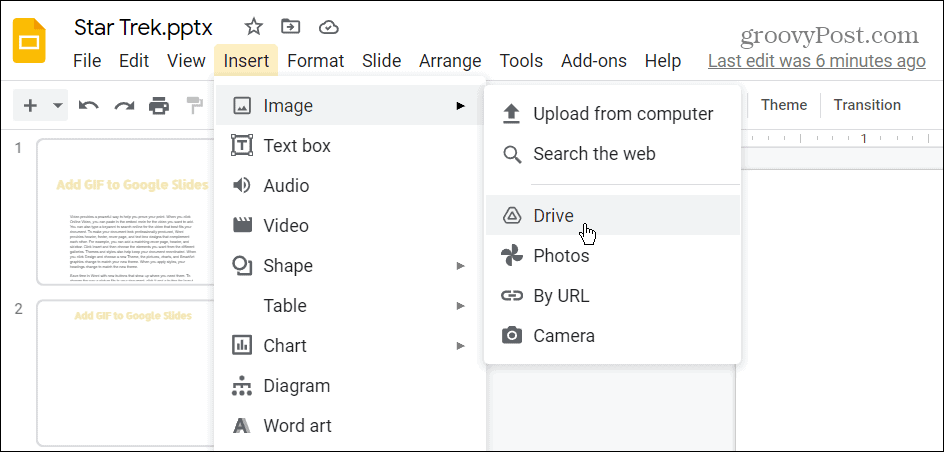Click the By URL chain link icon
Image resolution: width=944 pixels, height=452 pixels.
coord(512,296)
